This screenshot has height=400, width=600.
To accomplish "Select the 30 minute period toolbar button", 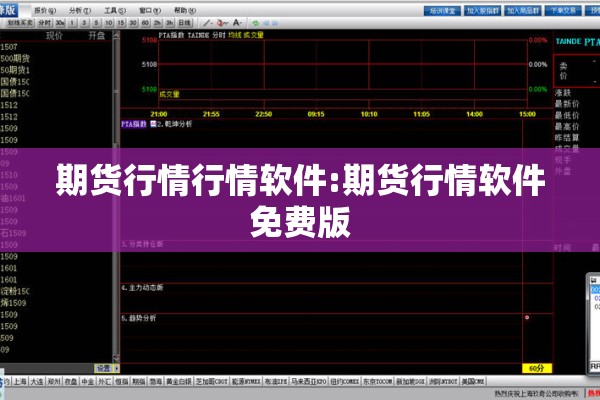I will tap(133, 23).
